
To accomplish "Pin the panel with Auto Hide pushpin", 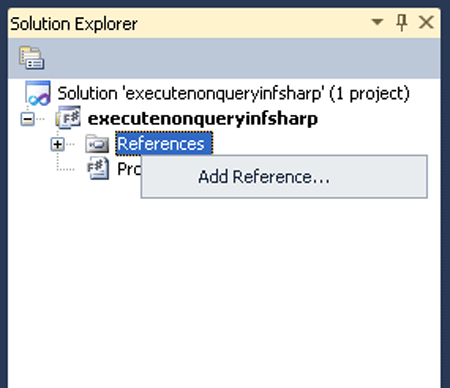I will coord(402,23).
